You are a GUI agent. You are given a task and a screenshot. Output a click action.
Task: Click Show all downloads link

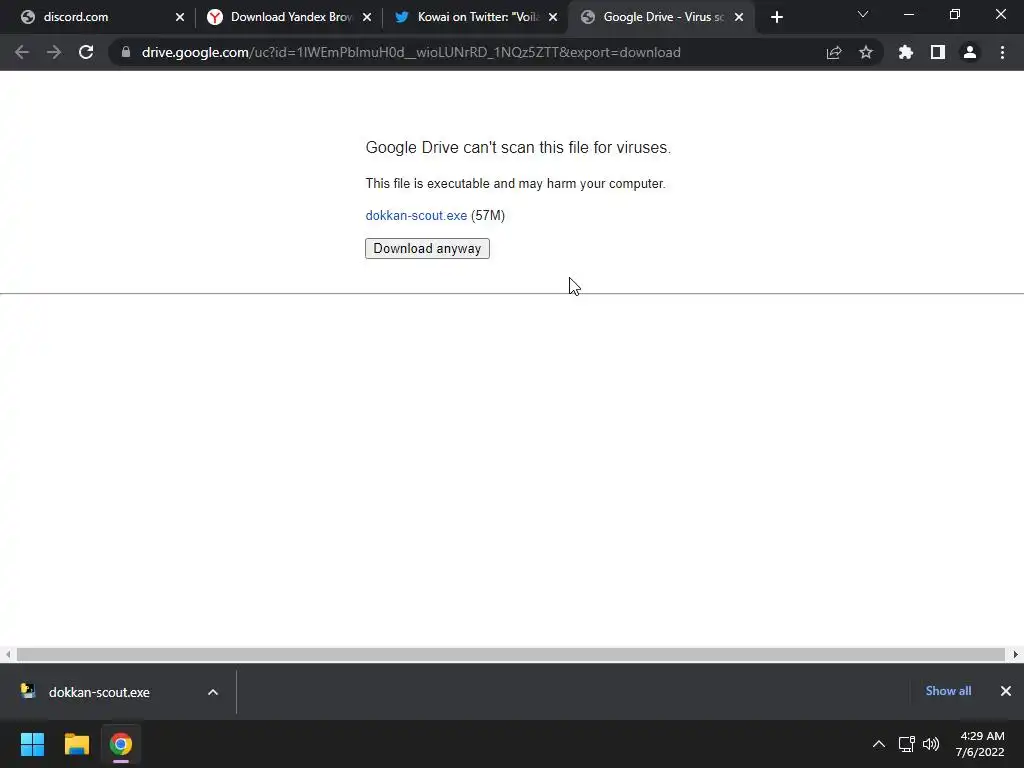point(948,691)
